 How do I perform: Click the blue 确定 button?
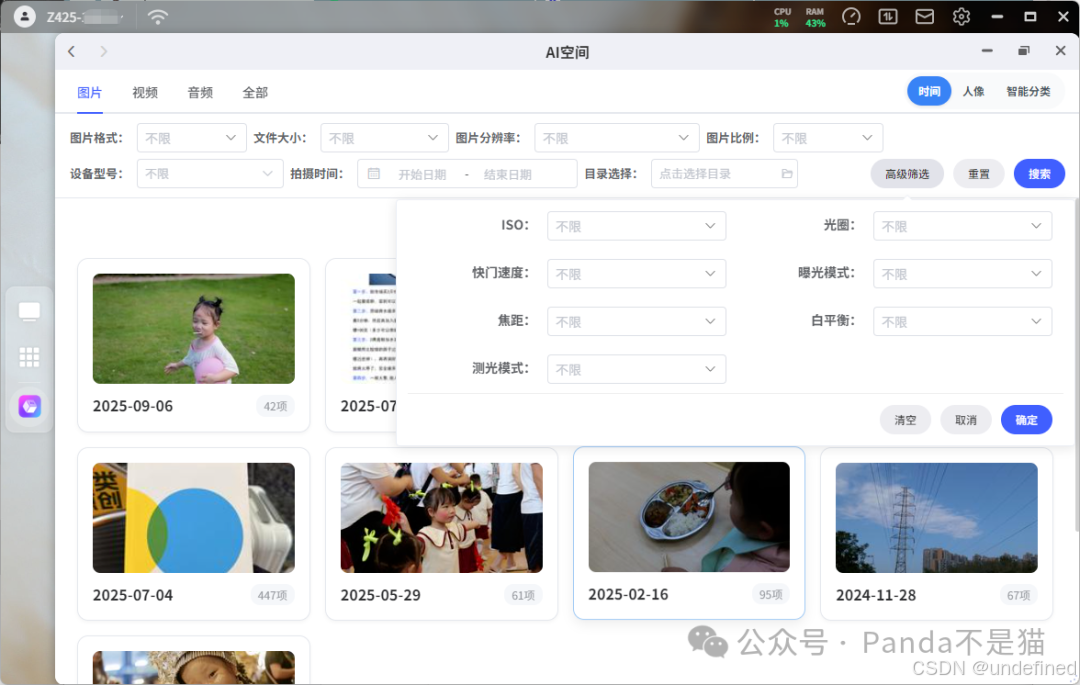(x=1026, y=420)
